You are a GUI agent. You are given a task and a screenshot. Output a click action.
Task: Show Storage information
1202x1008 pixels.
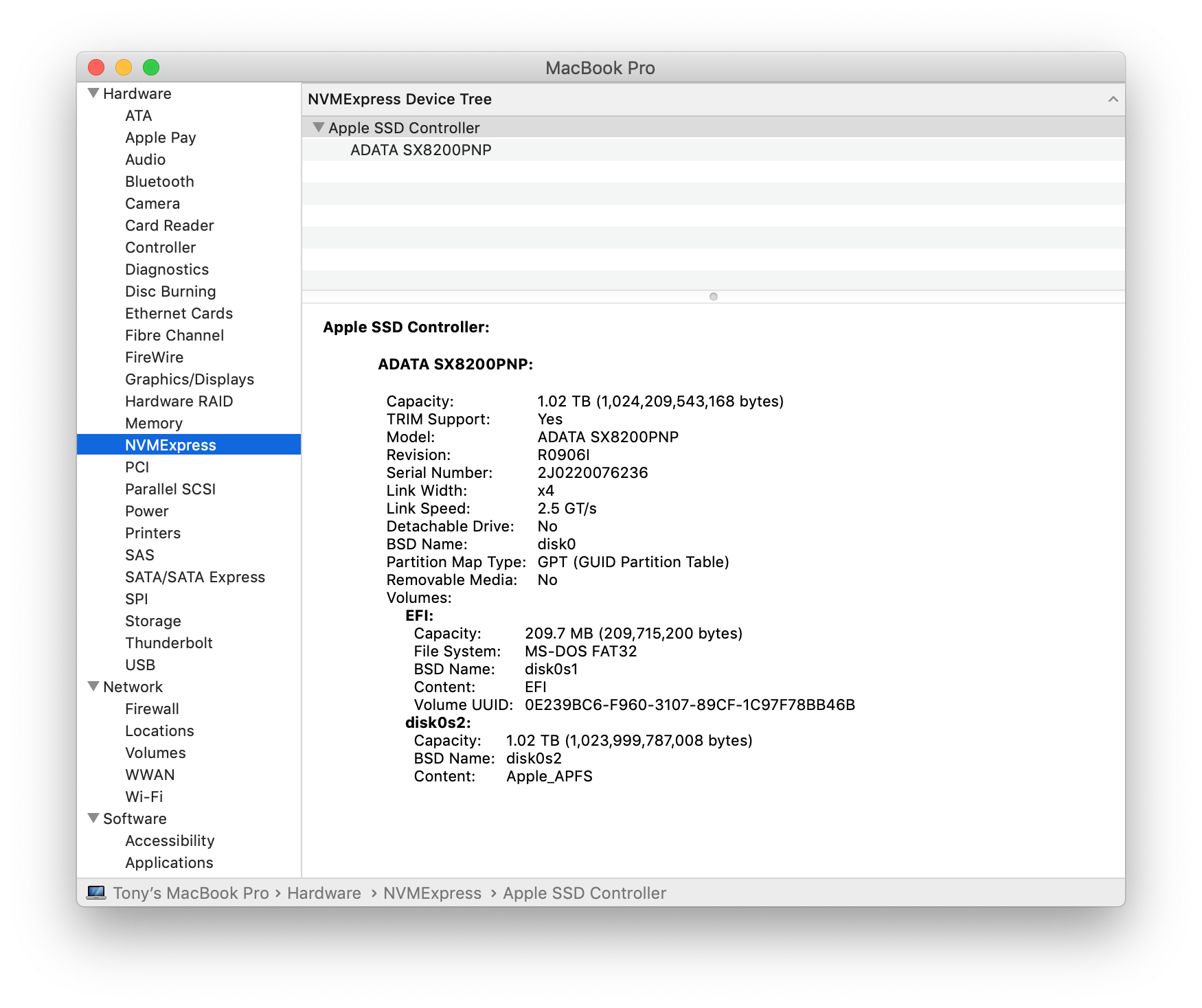(x=152, y=621)
